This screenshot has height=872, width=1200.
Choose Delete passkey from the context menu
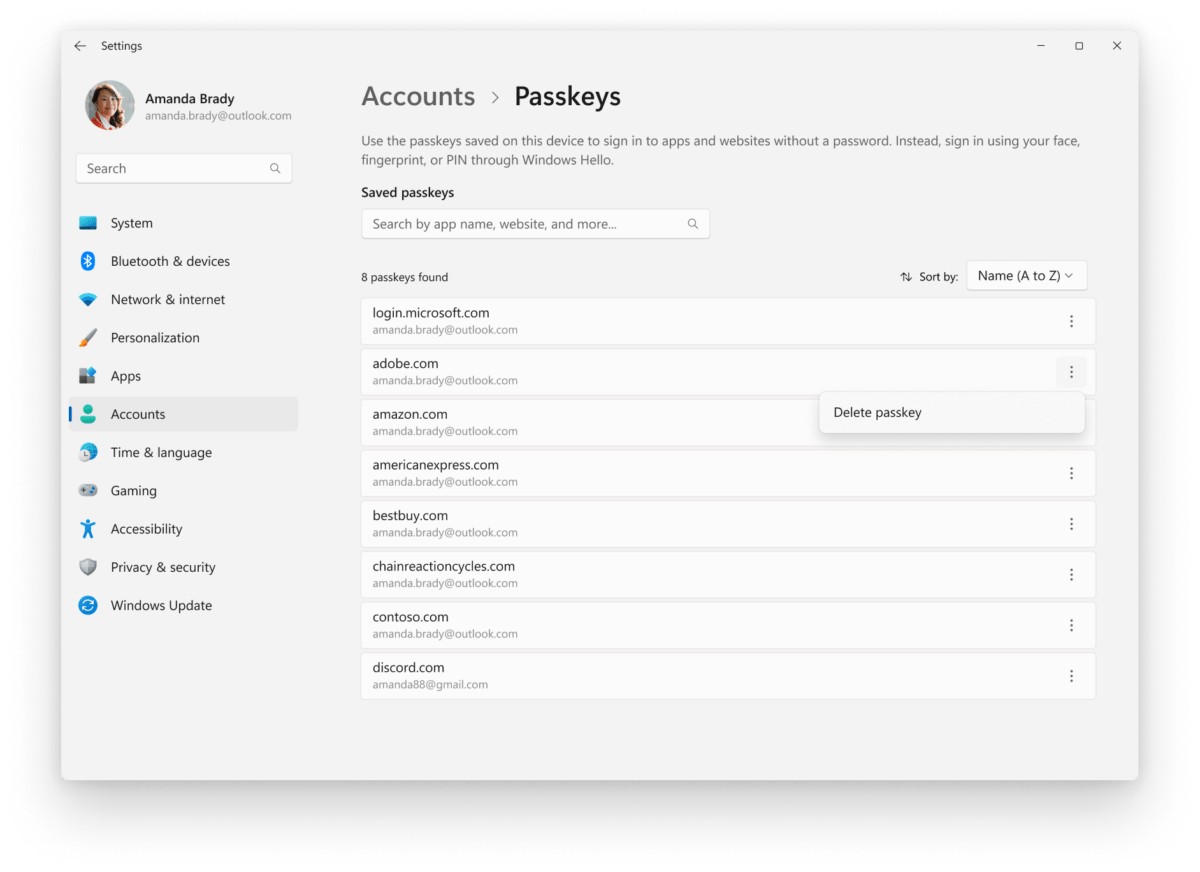pos(952,412)
